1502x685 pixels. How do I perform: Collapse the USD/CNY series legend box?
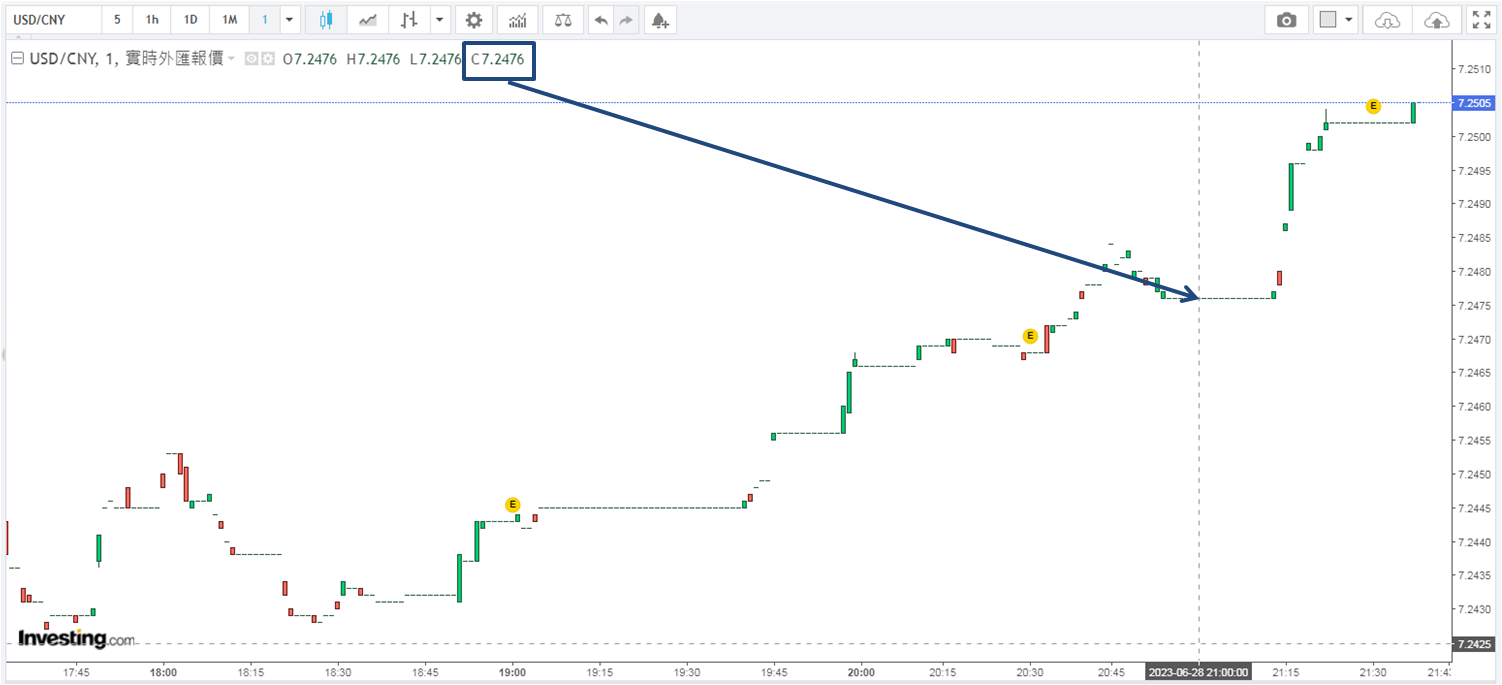pyautogui.click(x=16, y=59)
